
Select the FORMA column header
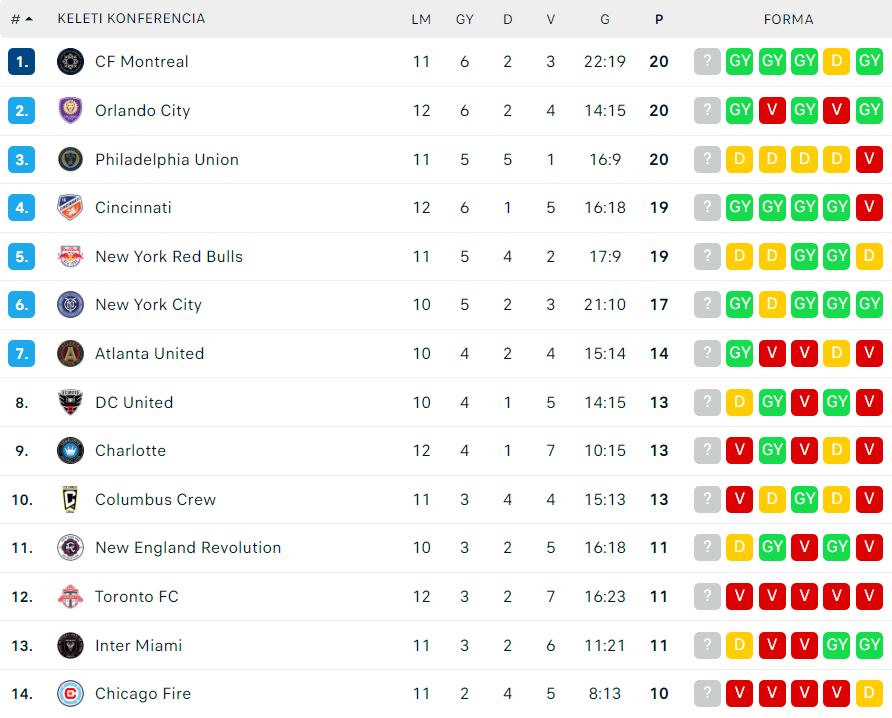(788, 19)
